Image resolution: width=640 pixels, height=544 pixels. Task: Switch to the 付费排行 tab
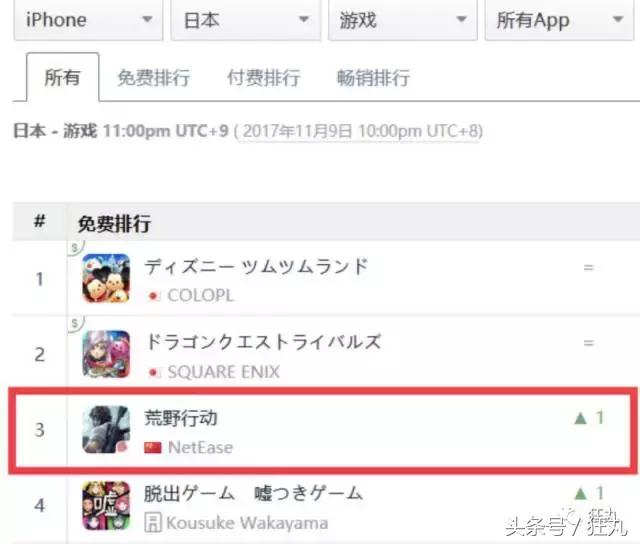[x=264, y=78]
